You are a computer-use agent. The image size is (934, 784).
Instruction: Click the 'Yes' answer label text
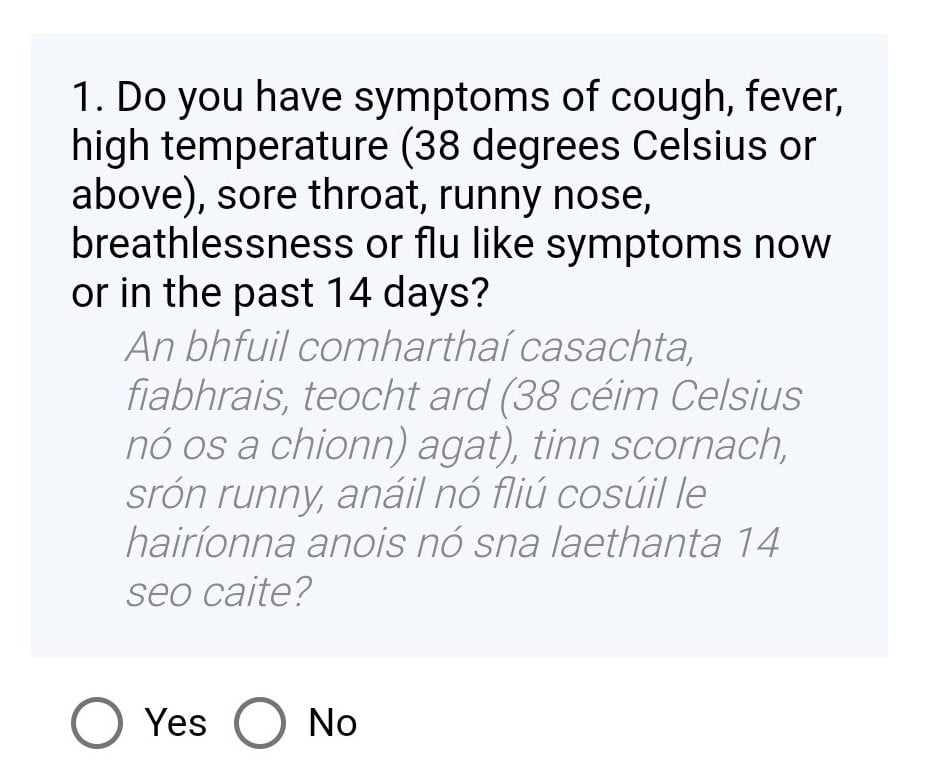[x=176, y=723]
